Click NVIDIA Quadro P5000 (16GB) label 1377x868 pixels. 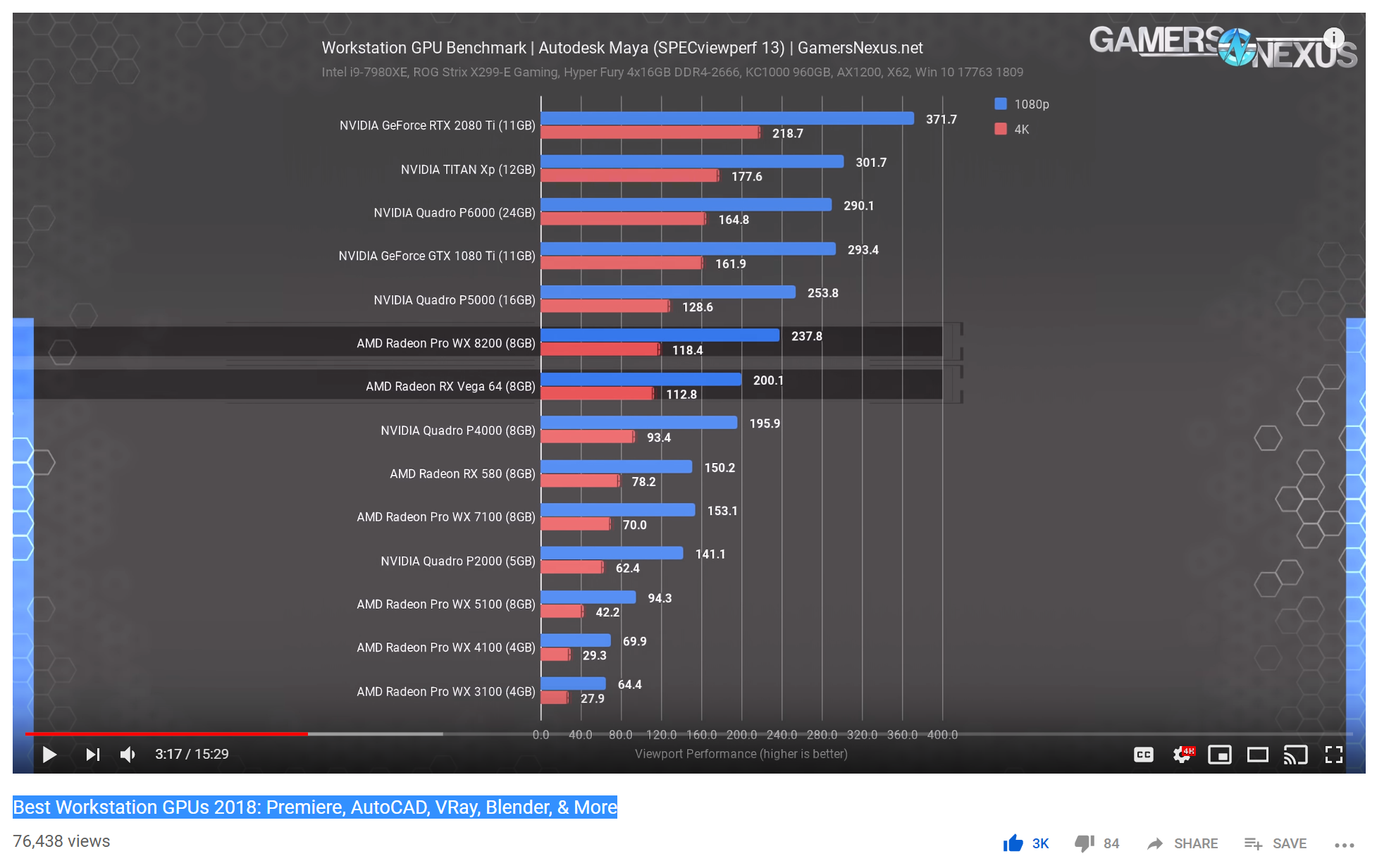pyautogui.click(x=455, y=300)
